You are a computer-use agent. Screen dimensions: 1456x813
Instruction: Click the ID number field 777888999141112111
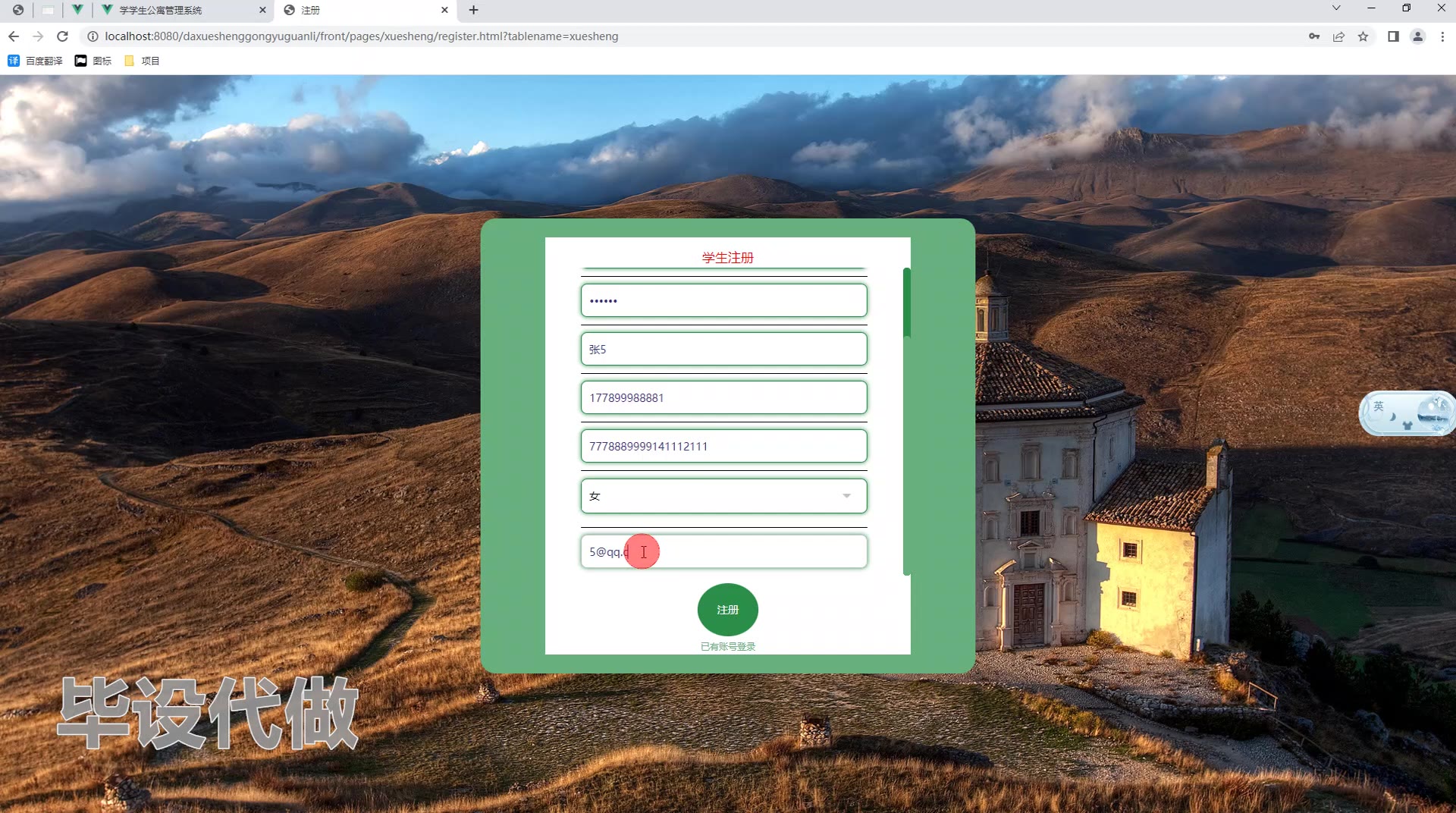[723, 446]
